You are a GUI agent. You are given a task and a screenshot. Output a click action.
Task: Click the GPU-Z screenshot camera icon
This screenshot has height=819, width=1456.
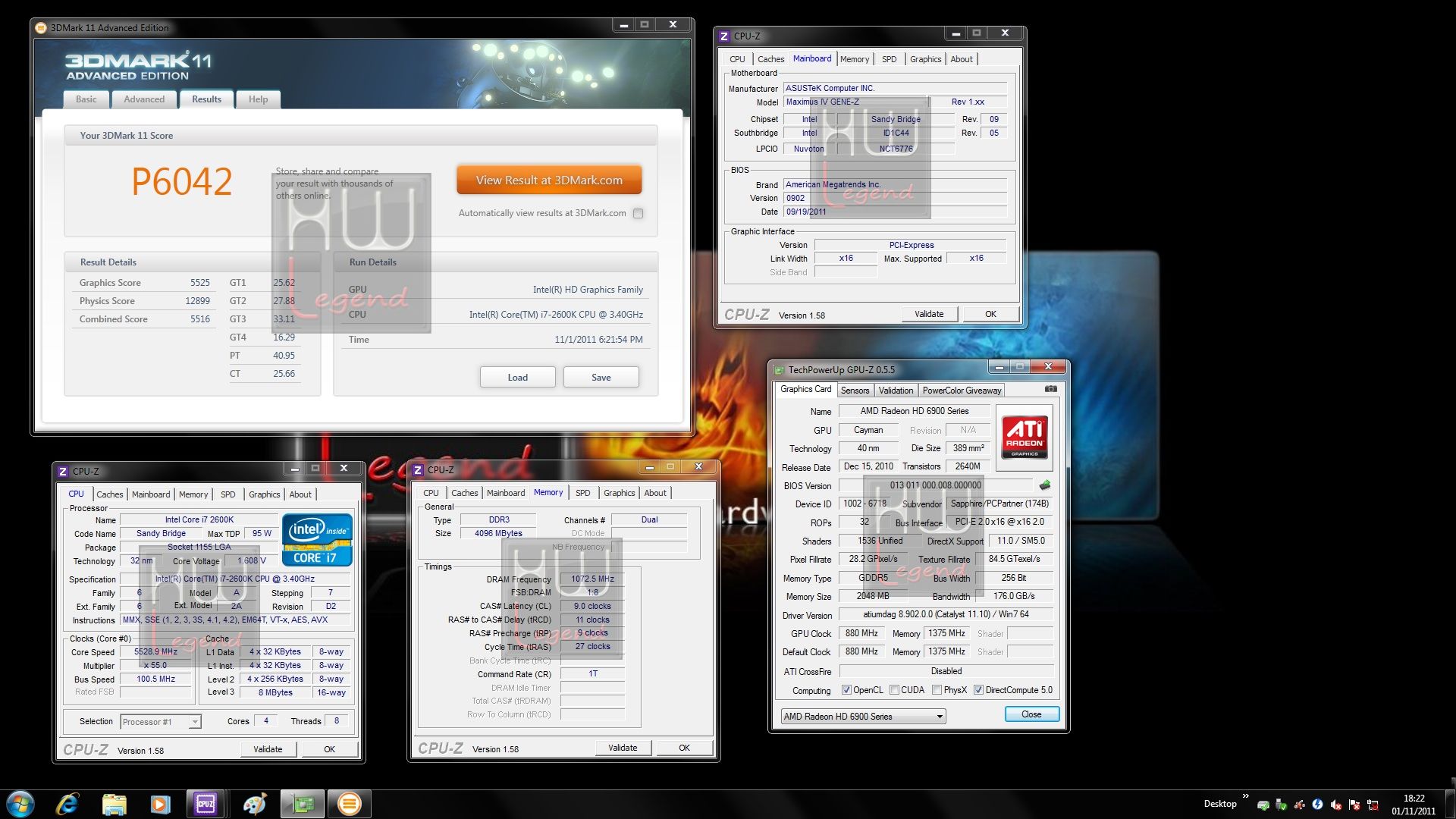[x=1050, y=389]
